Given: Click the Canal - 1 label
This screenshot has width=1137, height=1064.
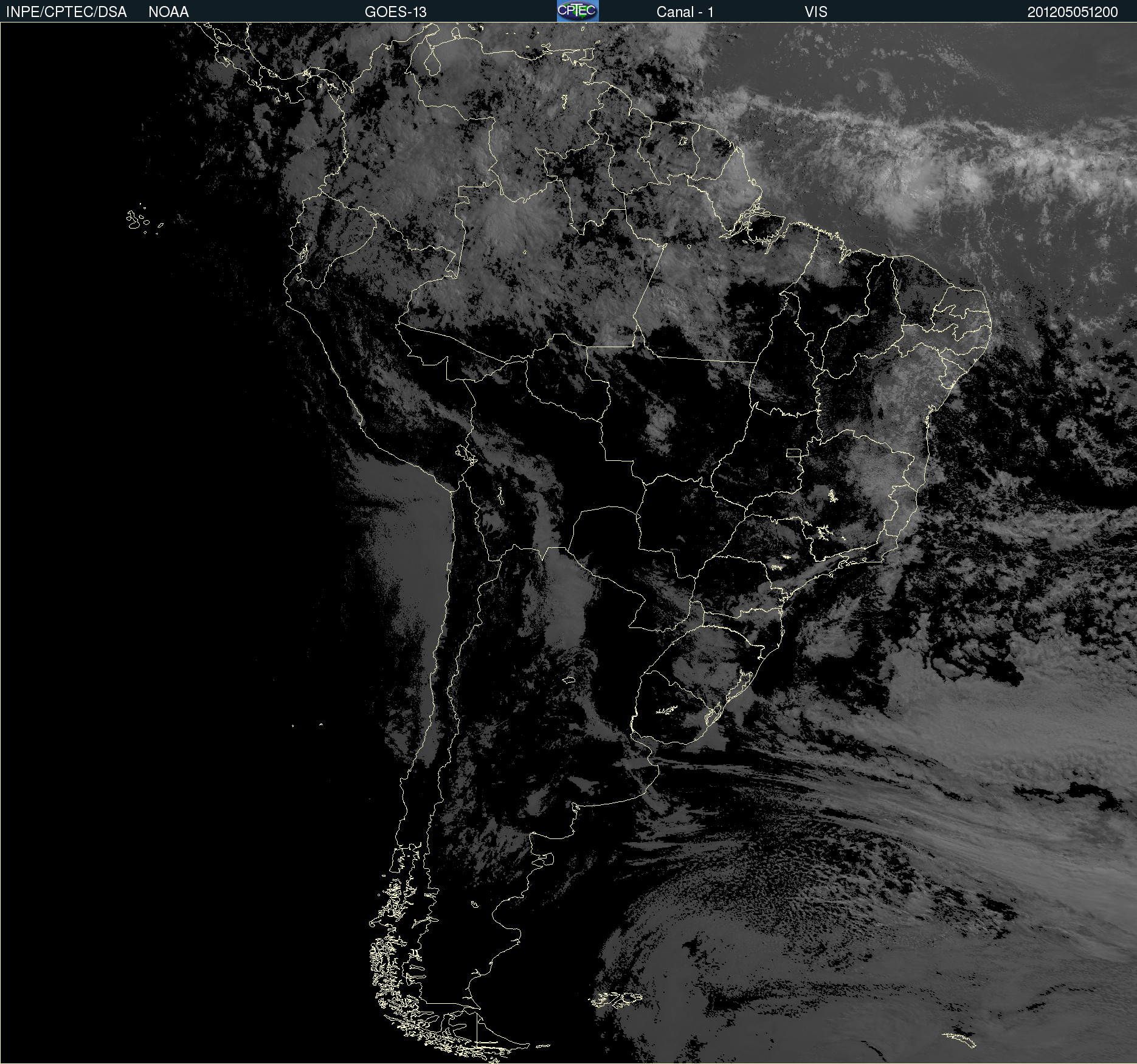Looking at the screenshot, I should tap(685, 12).
